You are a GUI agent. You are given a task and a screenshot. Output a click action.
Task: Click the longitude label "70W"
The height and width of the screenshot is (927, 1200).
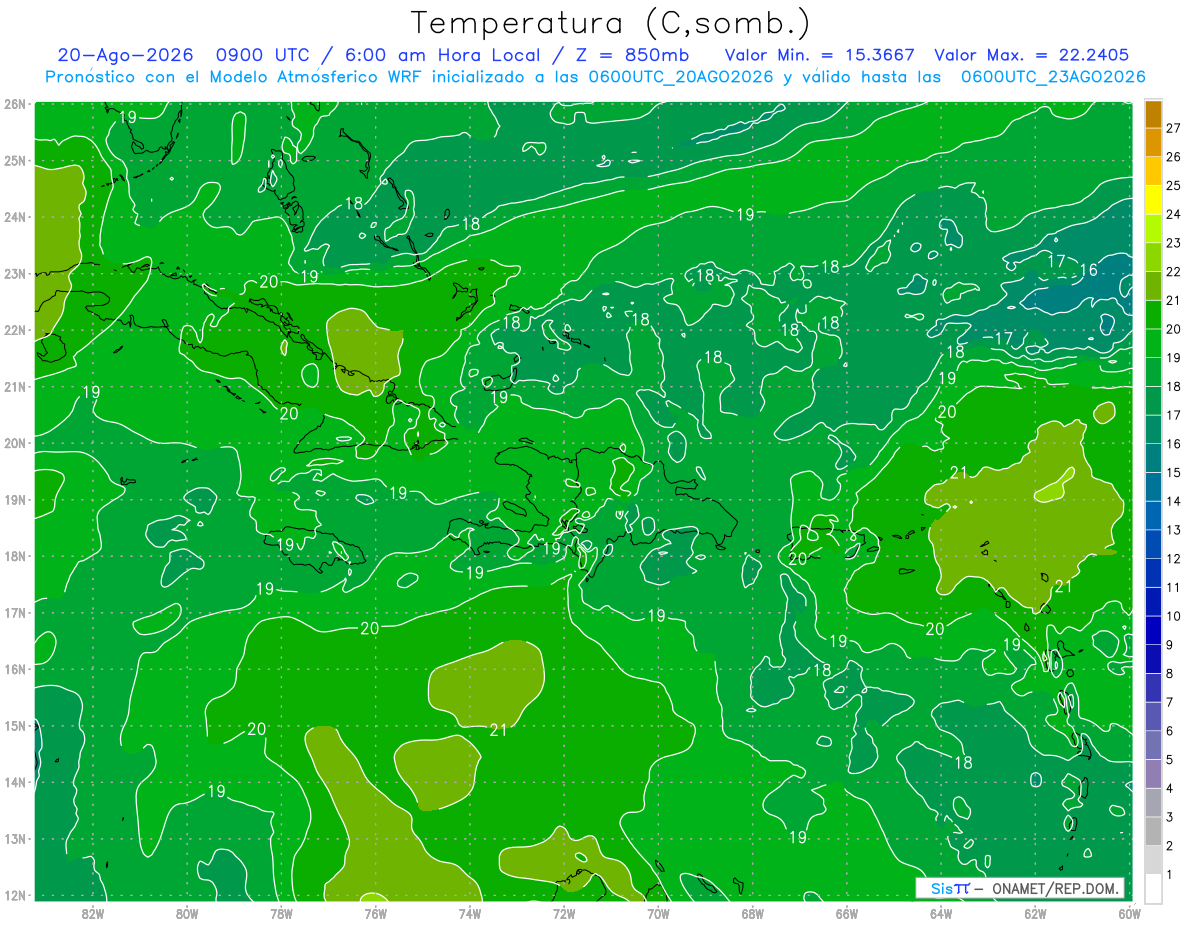658,912
